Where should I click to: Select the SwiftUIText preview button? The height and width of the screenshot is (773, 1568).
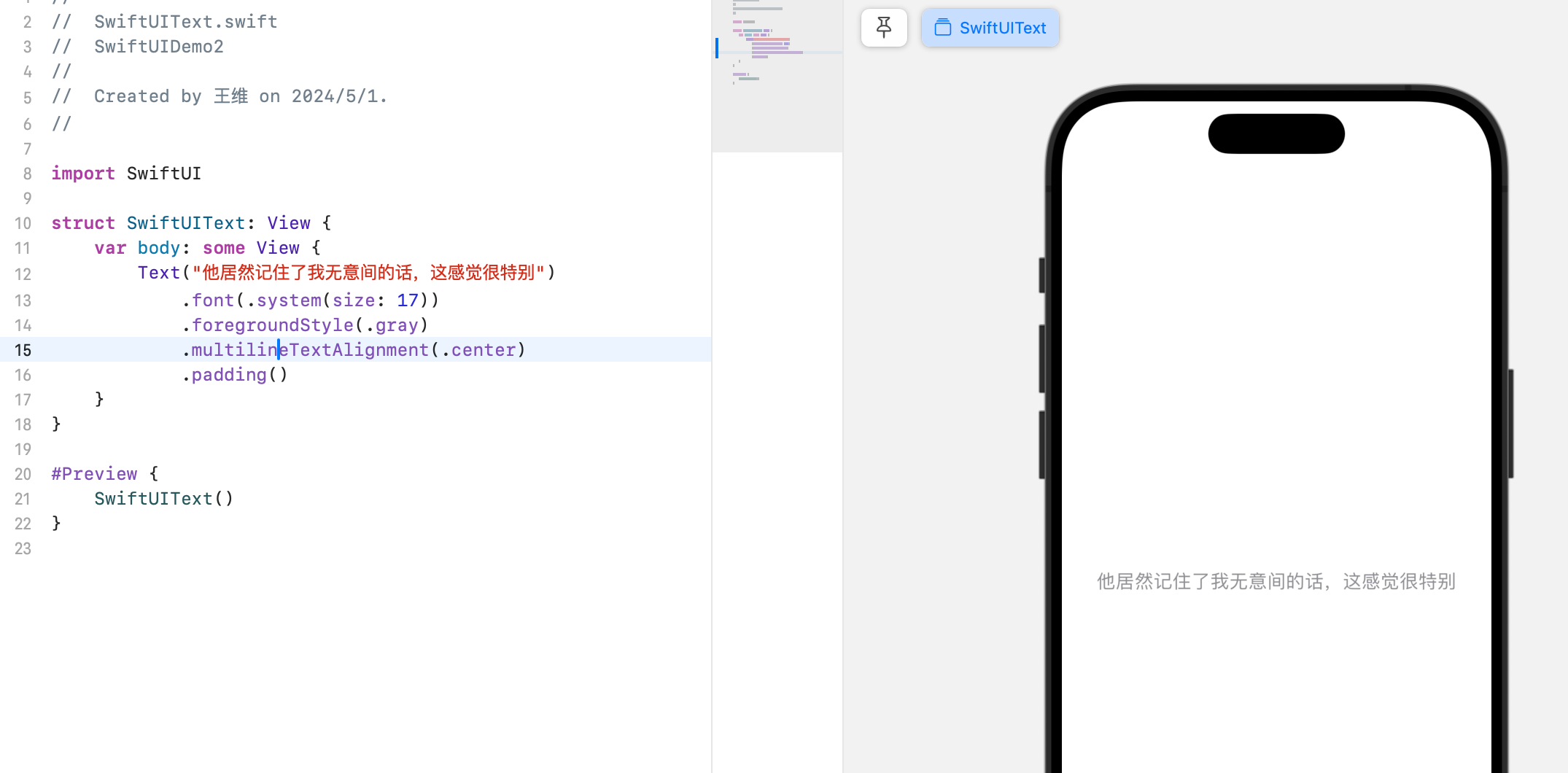tap(990, 28)
